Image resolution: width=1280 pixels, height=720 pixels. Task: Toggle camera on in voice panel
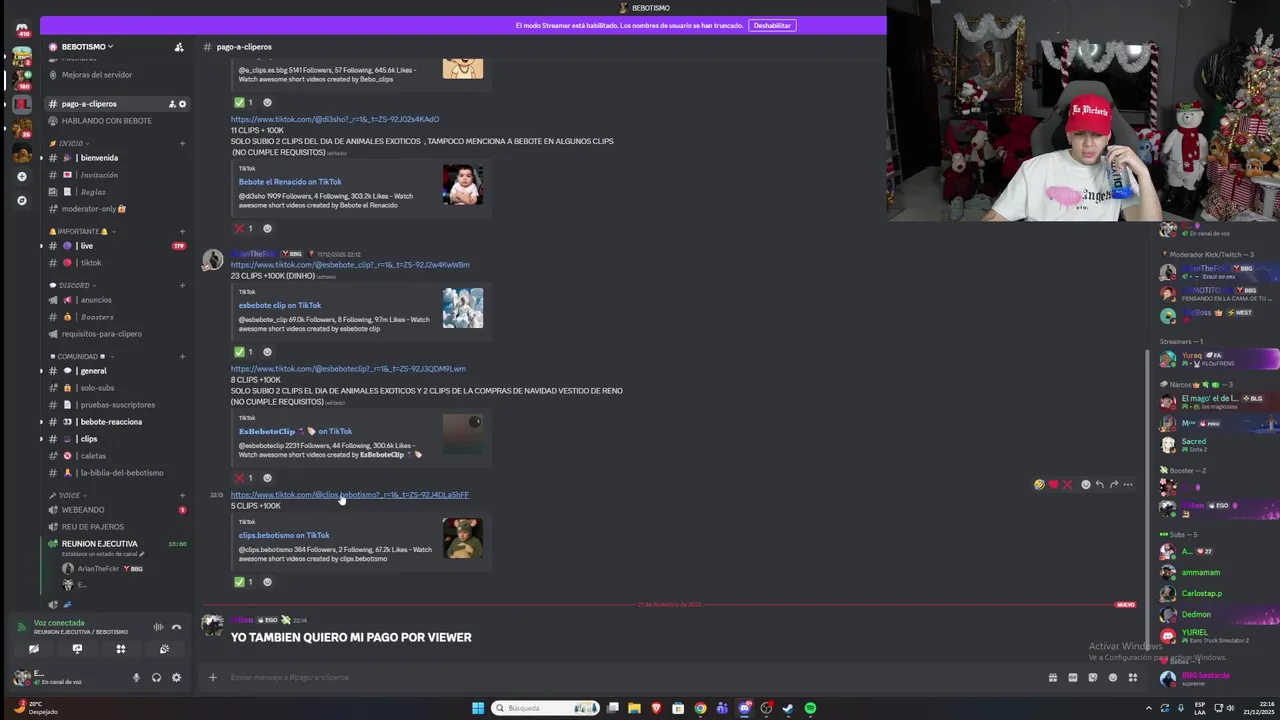tap(33, 649)
